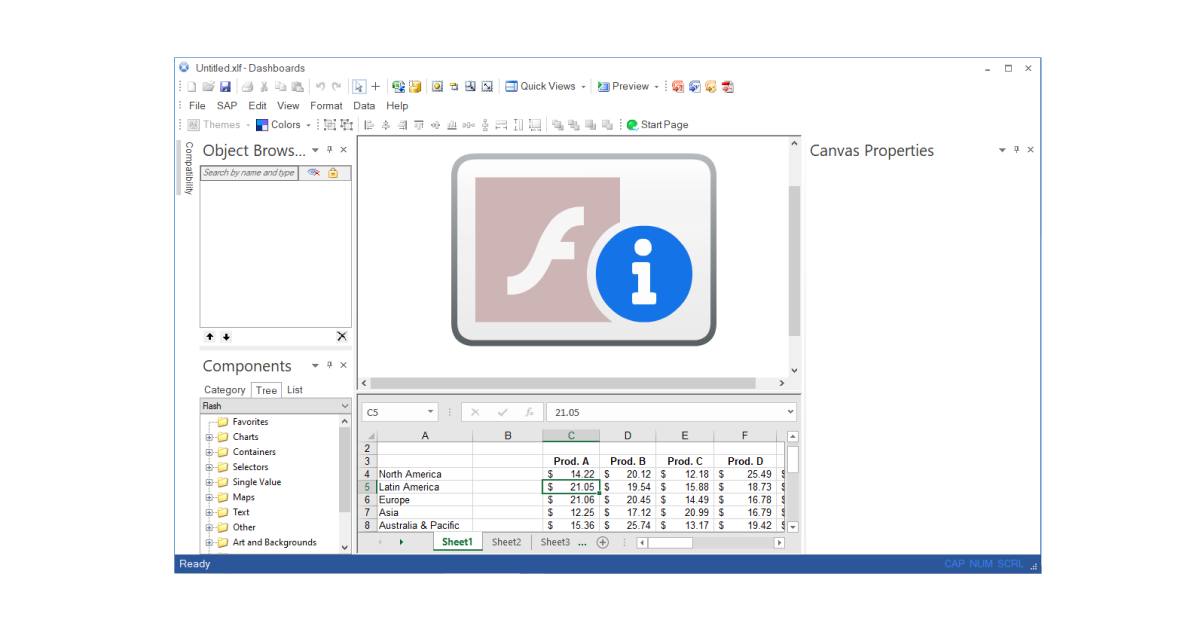Open the File menu
The image size is (1200, 627).
[x=197, y=106]
